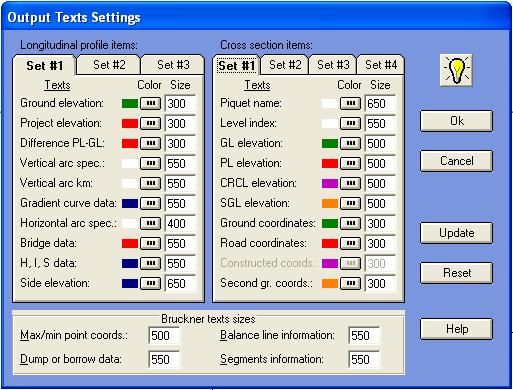Open color picker button for Second gr. coords.

350,284
